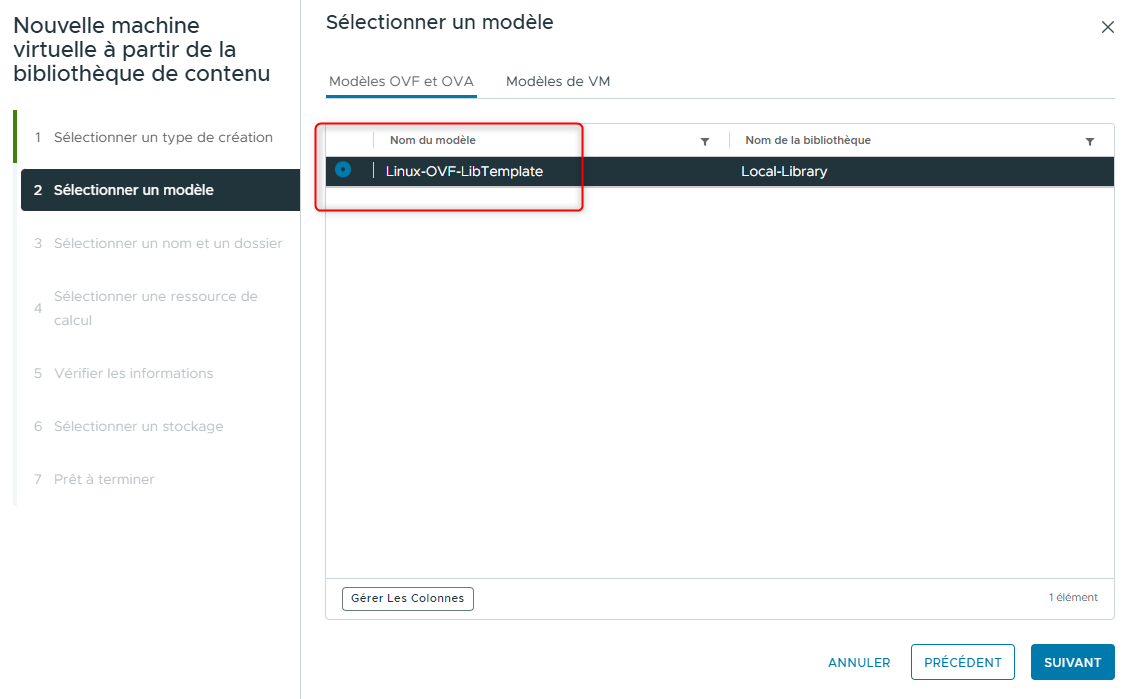Image resolution: width=1131 pixels, height=699 pixels.
Task: Sort by the Nom de la bibliothèque header
Action: (807, 141)
